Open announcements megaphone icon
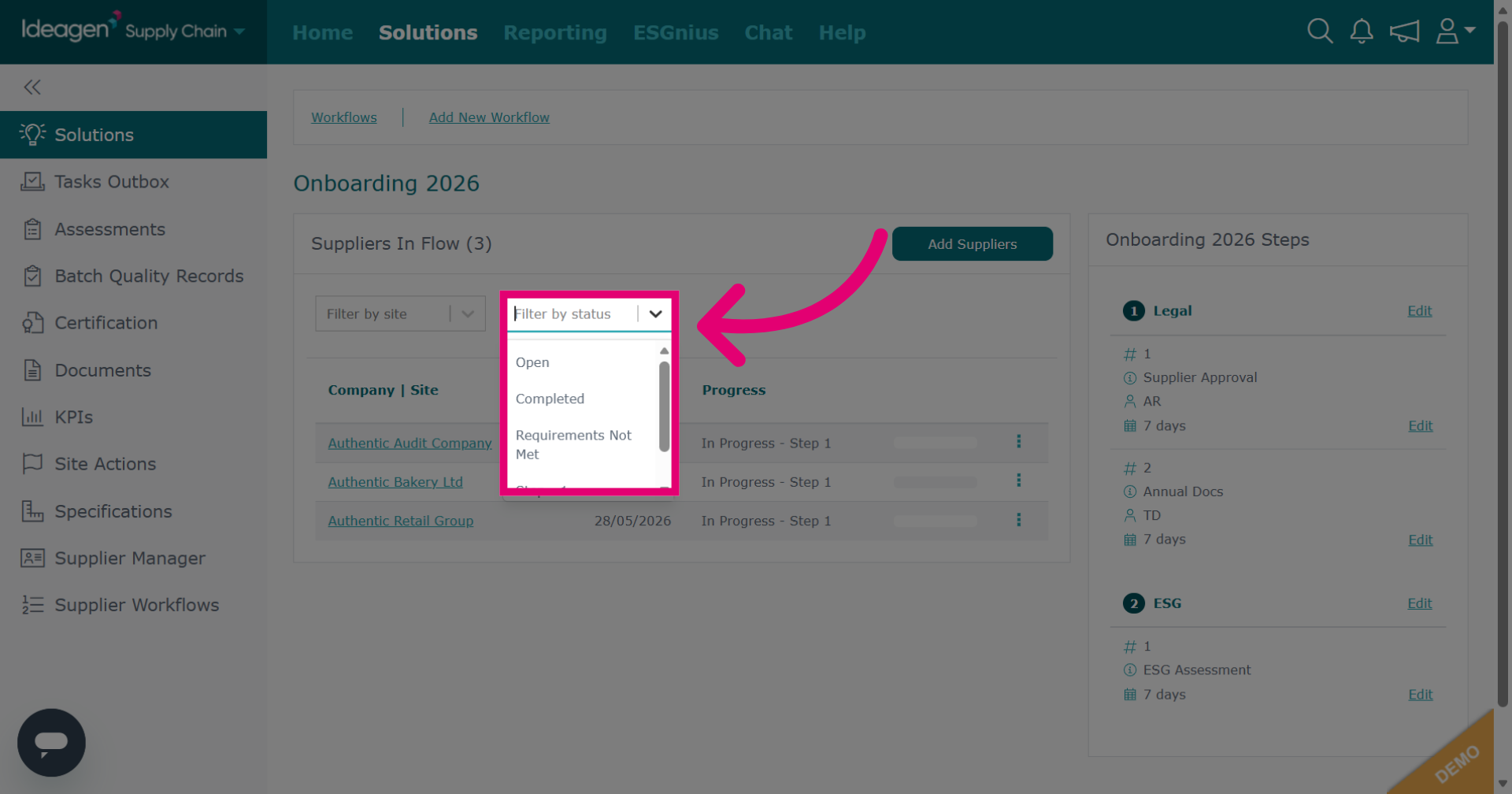Screen dimensions: 1512x794 tap(1404, 32)
